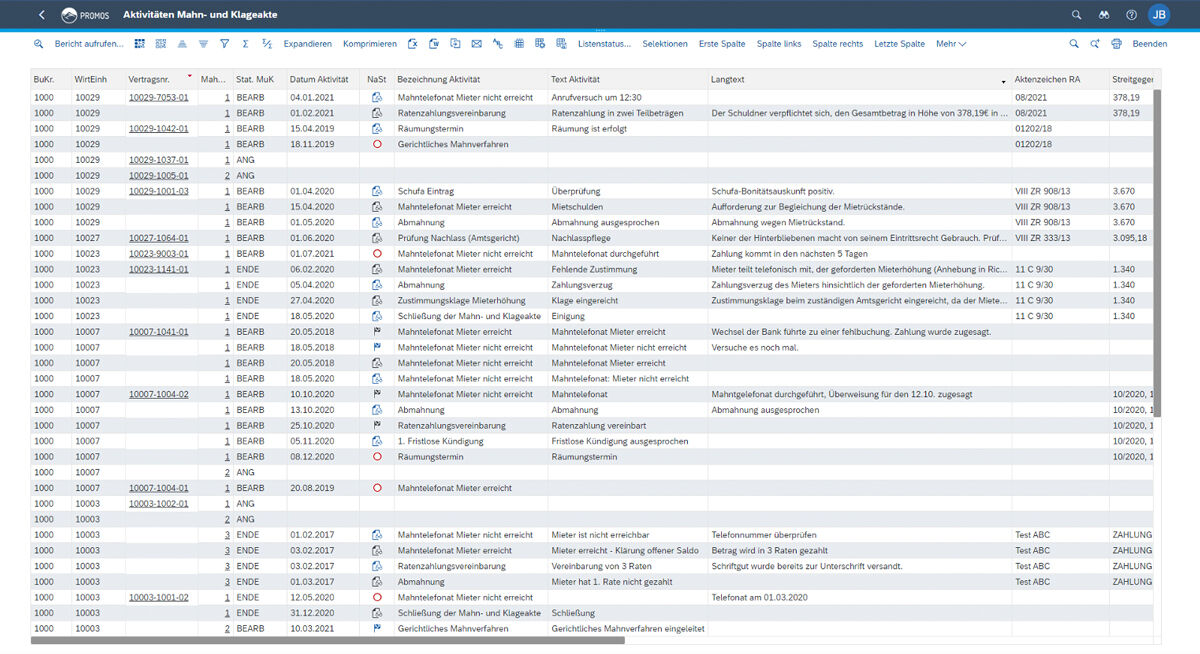This screenshot has height=654, width=1200.
Task: Click the mail envelope toolbar icon
Action: [x=476, y=44]
